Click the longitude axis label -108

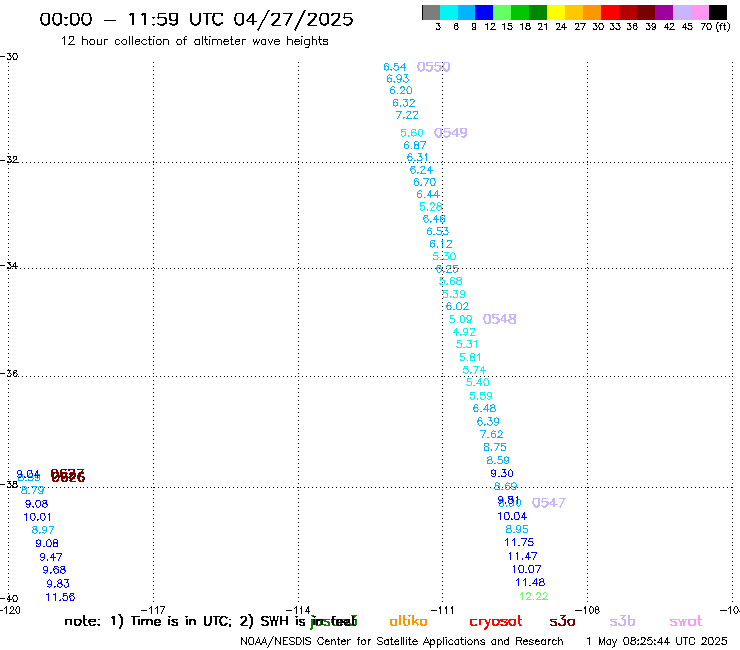[588, 610]
